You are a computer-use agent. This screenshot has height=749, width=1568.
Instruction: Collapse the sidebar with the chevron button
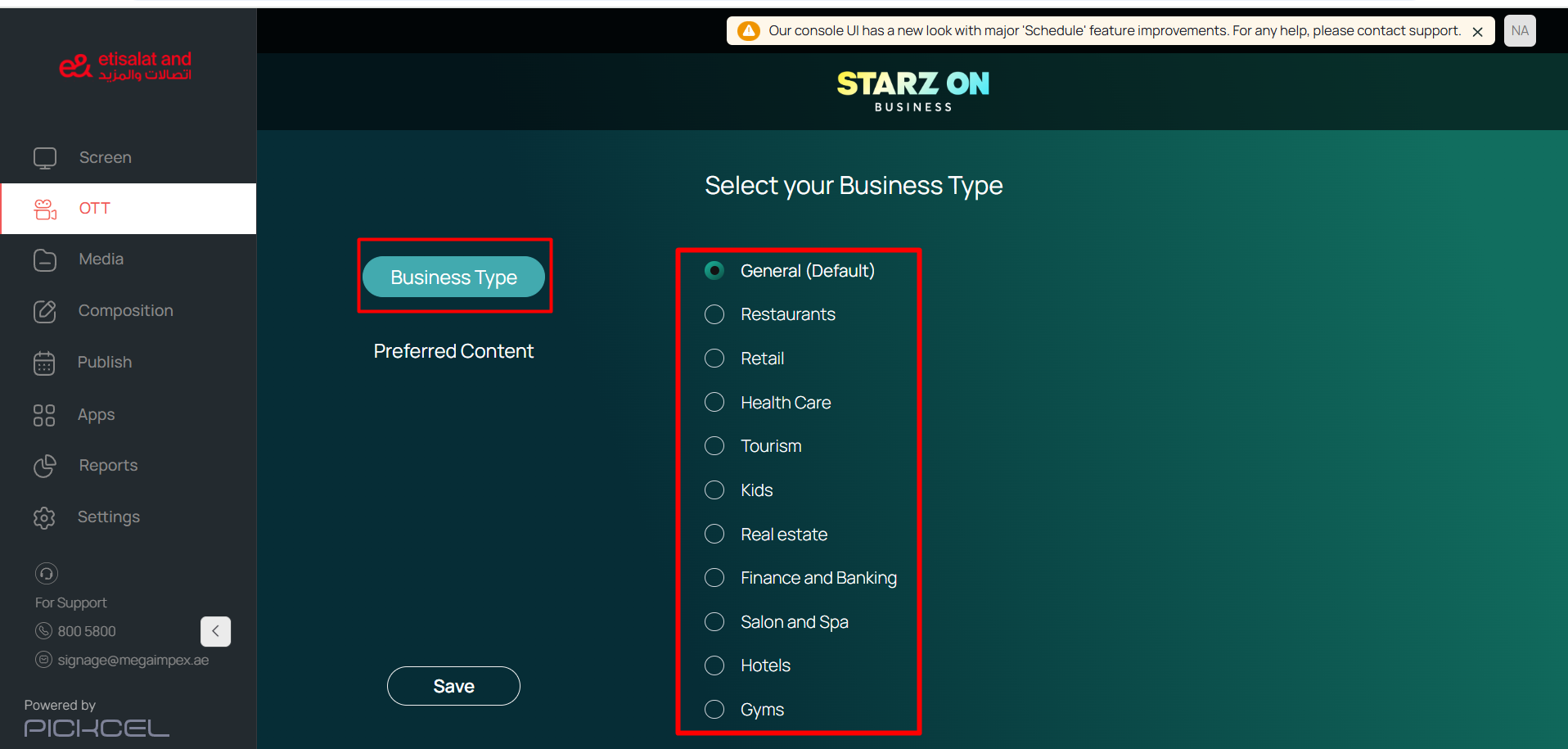(215, 631)
